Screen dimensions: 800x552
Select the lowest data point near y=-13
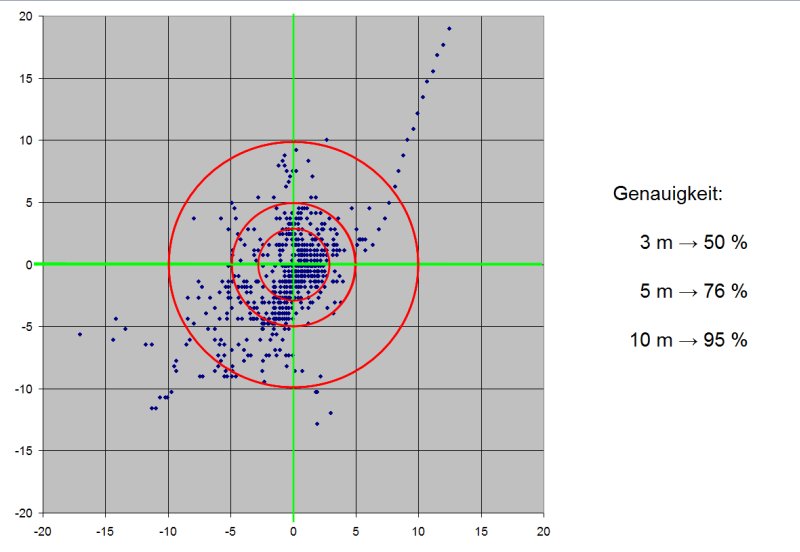pyautogui.click(x=317, y=423)
